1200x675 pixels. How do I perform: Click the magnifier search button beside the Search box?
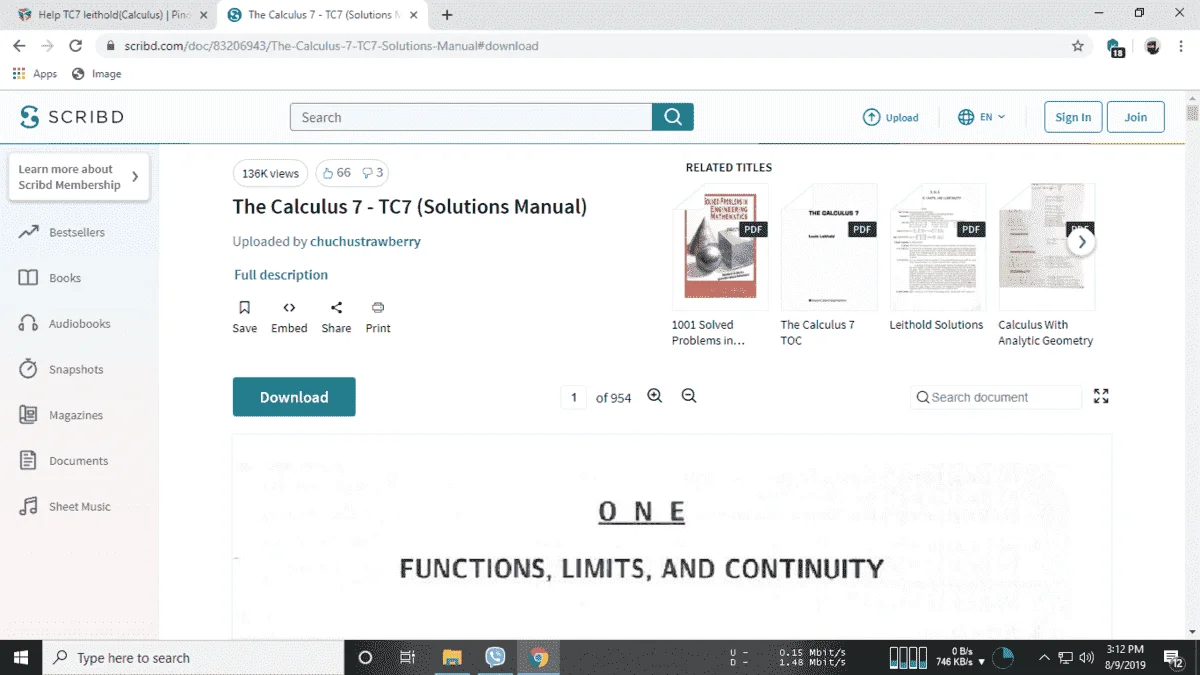tap(673, 117)
